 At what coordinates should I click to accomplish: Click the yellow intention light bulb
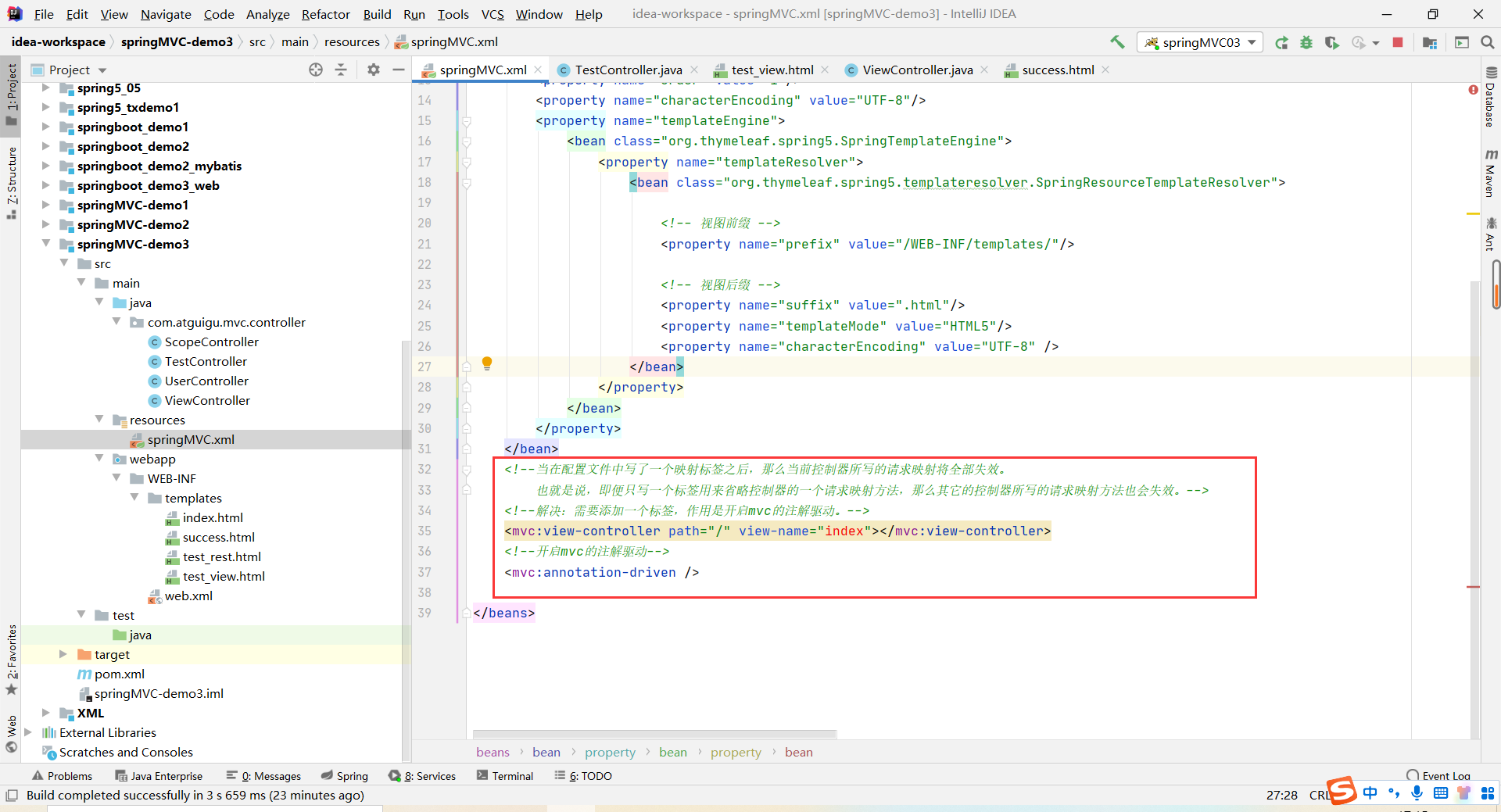487,363
